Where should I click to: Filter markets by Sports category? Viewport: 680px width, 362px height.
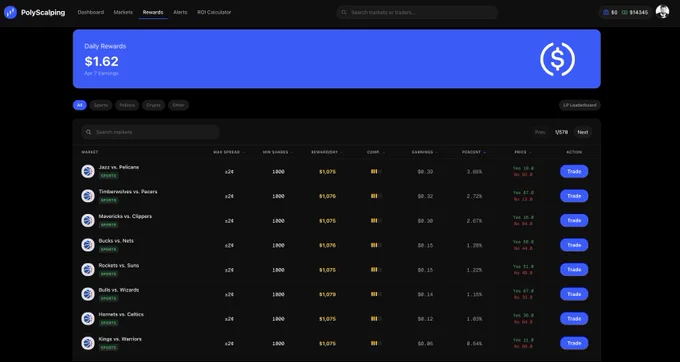(x=101, y=105)
